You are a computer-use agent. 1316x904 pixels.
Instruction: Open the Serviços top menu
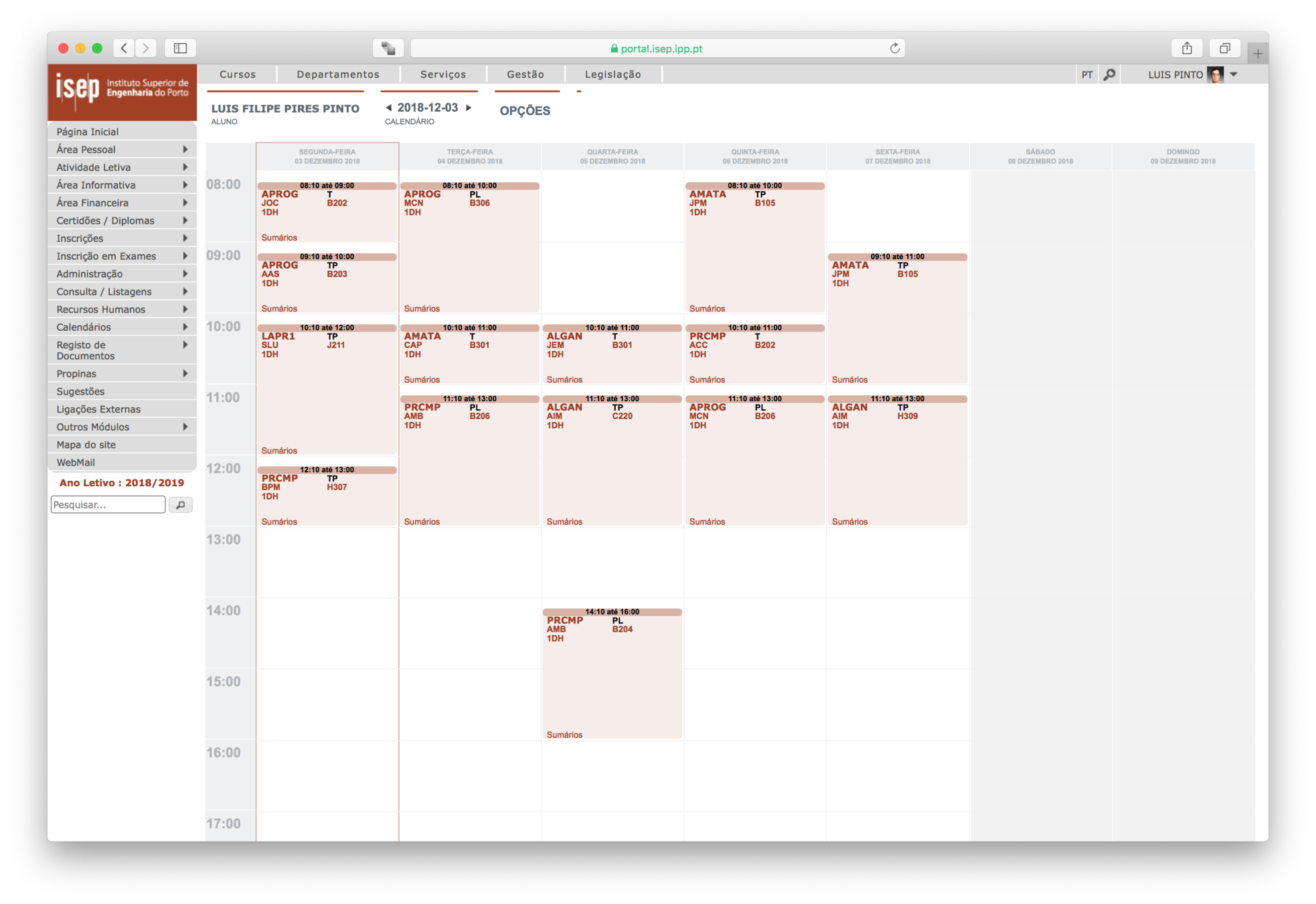pyautogui.click(x=442, y=74)
